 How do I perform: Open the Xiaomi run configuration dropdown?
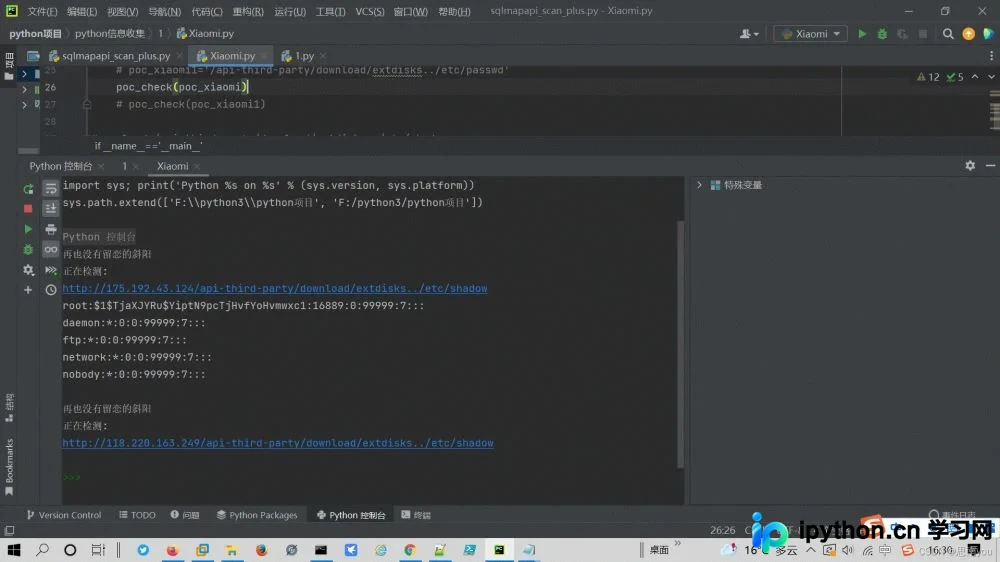pos(811,34)
